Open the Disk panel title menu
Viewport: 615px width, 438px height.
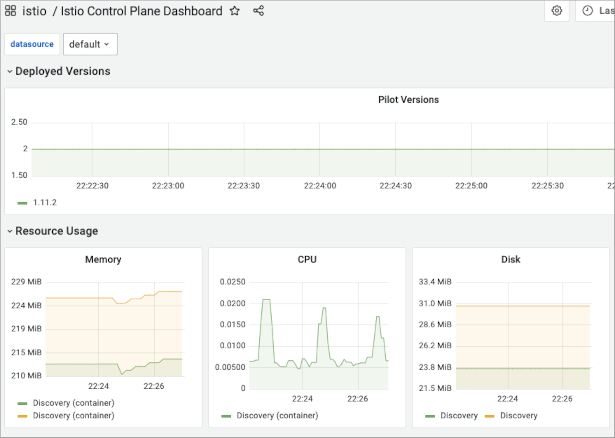point(510,259)
